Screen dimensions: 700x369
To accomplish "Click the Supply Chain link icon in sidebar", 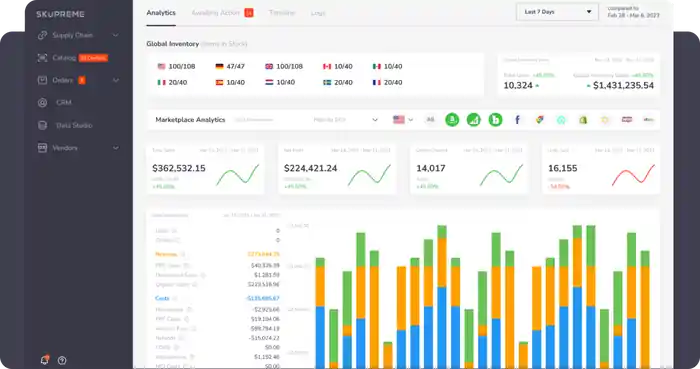I will (x=42, y=35).
